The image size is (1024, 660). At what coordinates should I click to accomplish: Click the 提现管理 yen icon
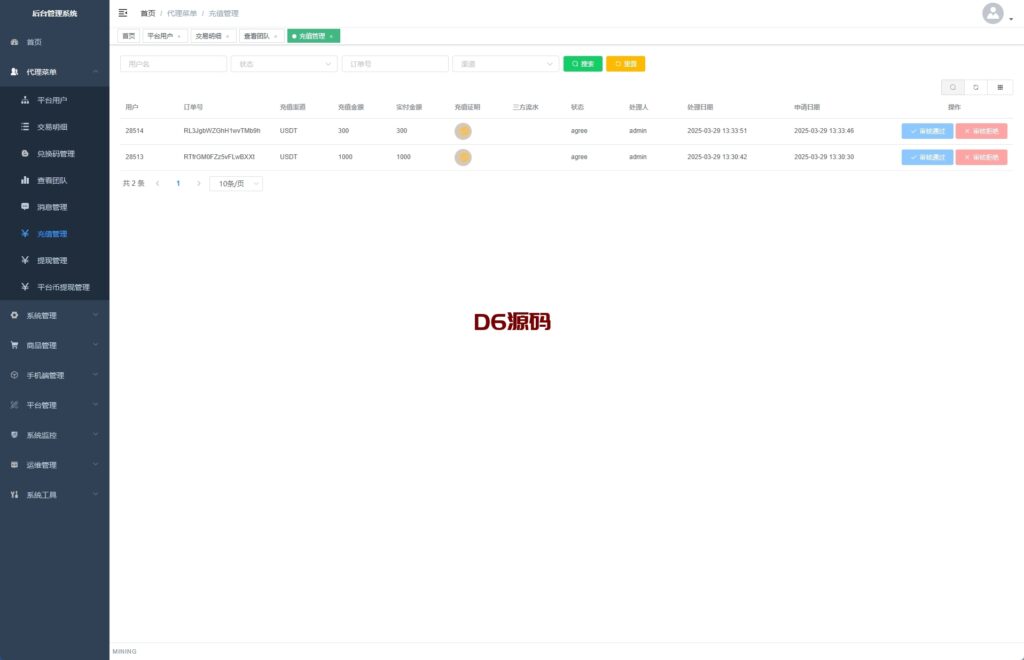25,260
